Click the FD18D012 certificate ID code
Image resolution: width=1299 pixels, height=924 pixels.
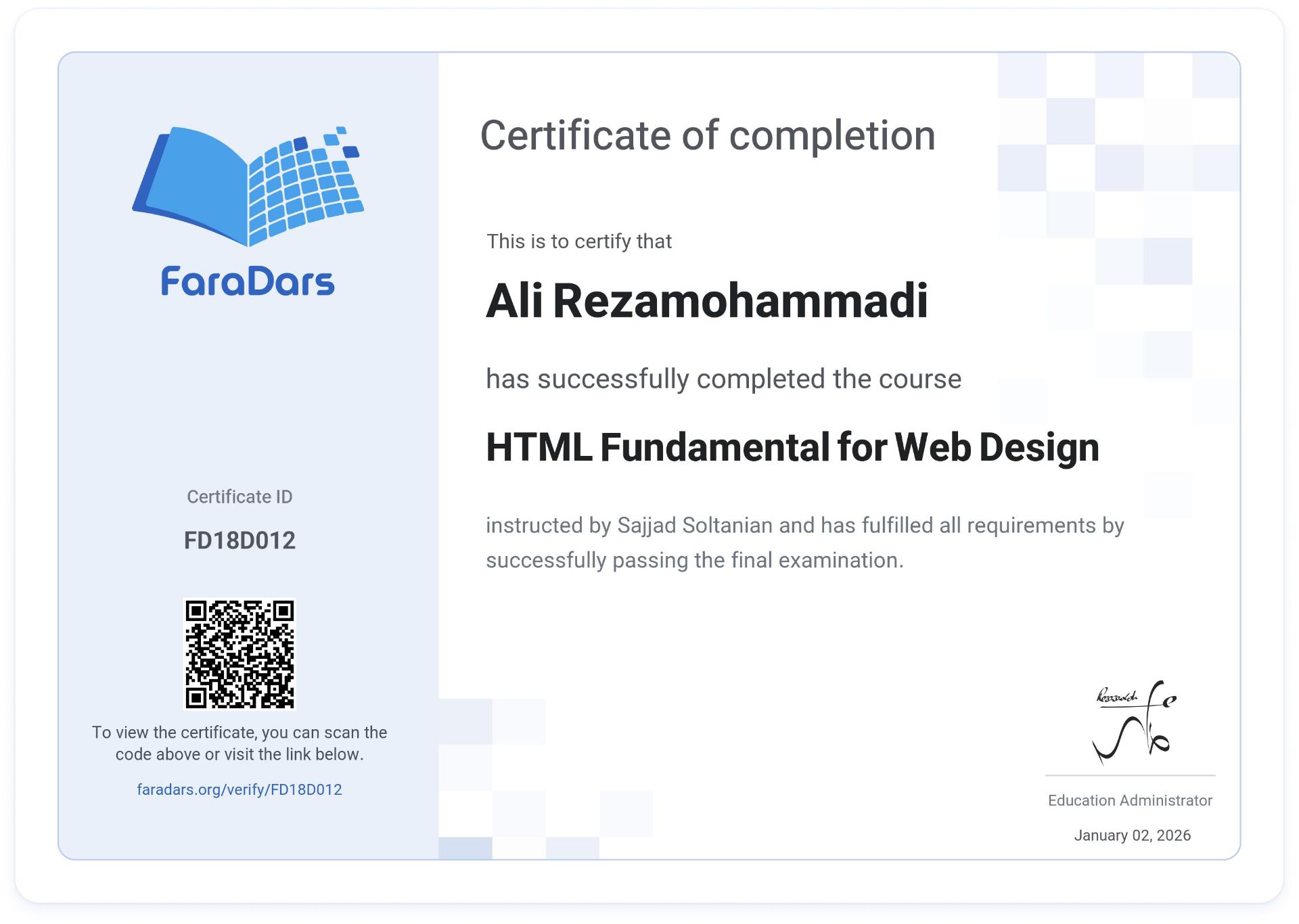coord(240,540)
